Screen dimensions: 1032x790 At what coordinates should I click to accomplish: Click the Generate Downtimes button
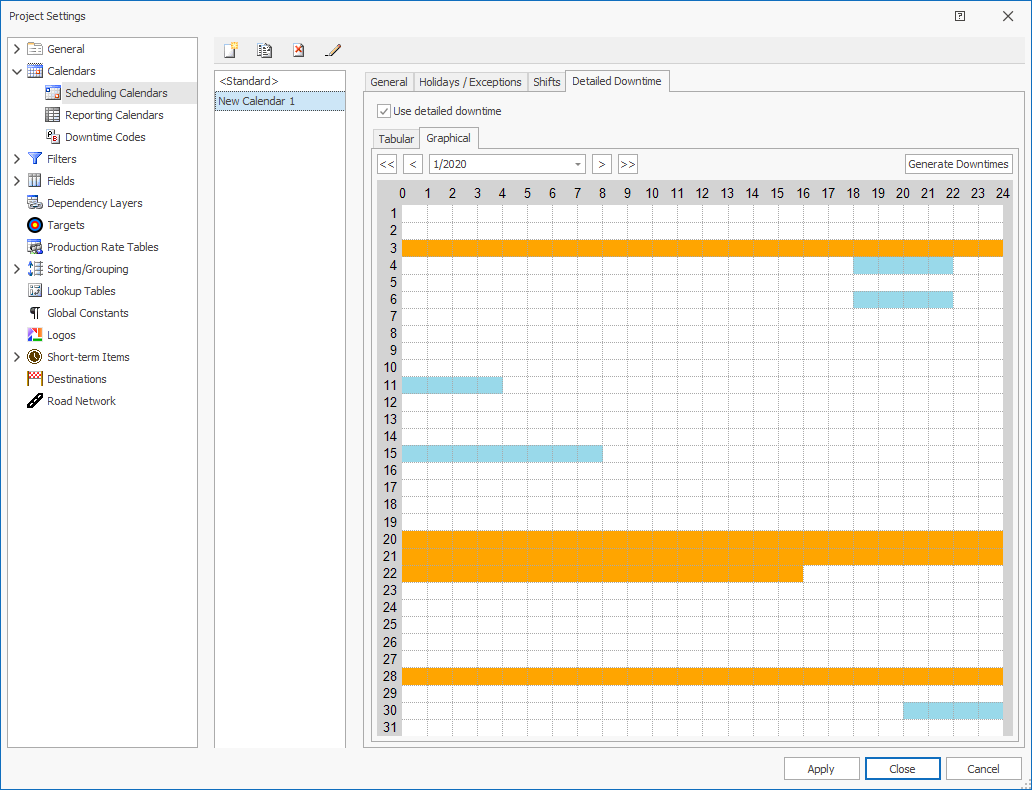[959, 164]
